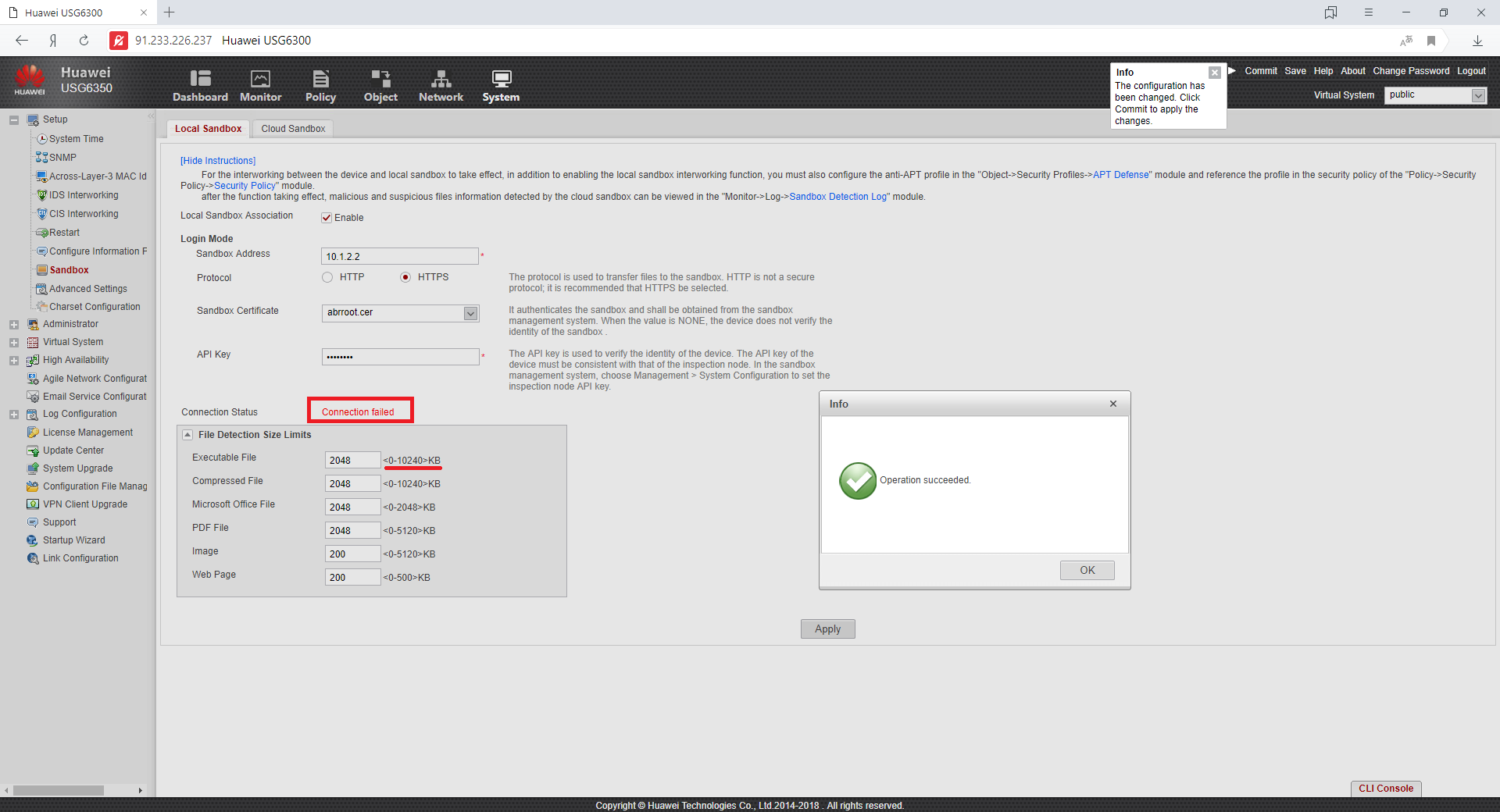This screenshot has height=812, width=1500.
Task: Open the Sandbox Detection Log link
Action: pyautogui.click(x=837, y=197)
